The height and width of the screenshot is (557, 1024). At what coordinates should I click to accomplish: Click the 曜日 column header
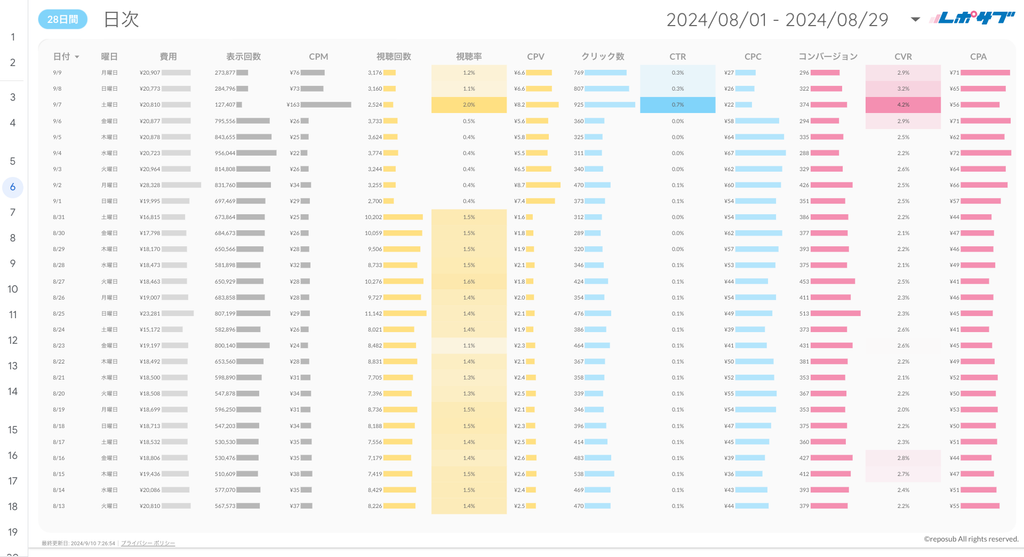(x=109, y=57)
